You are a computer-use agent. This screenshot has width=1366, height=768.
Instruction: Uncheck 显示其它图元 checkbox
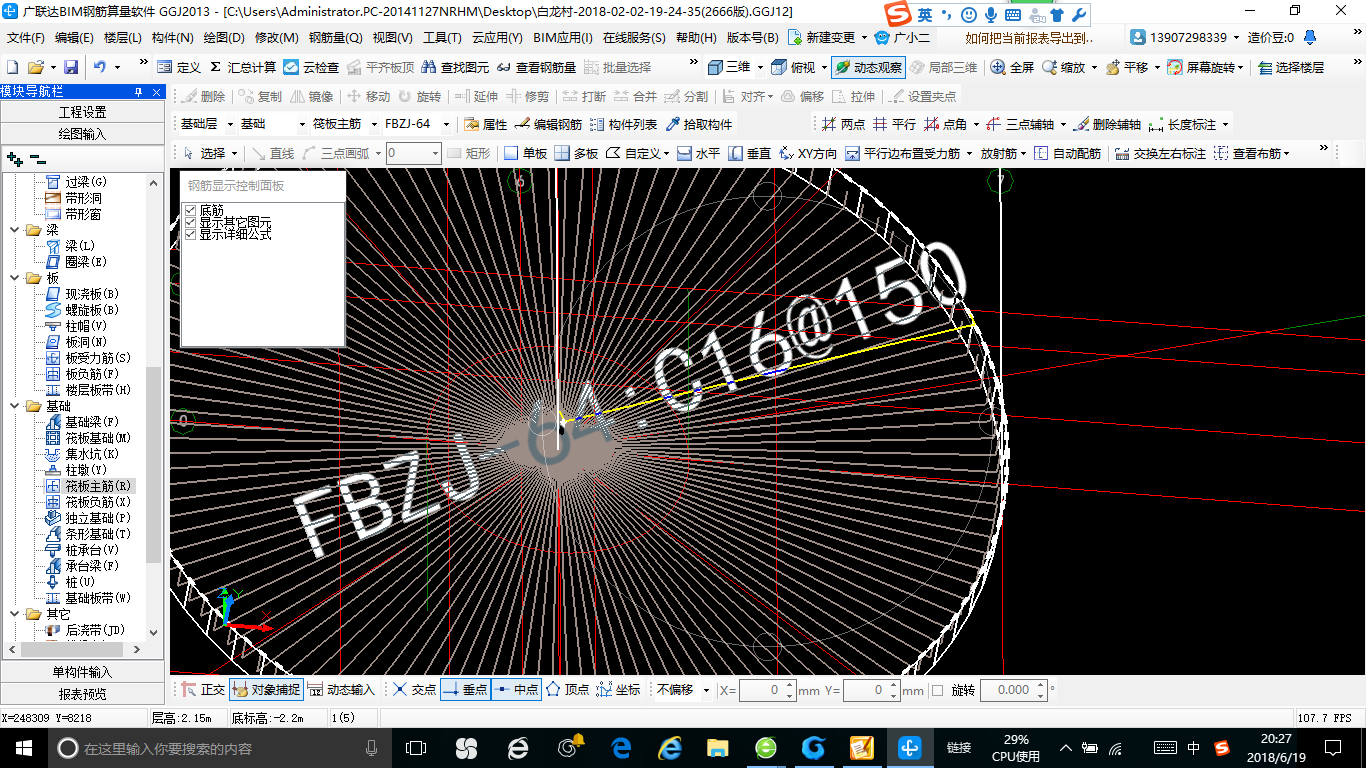[190, 222]
